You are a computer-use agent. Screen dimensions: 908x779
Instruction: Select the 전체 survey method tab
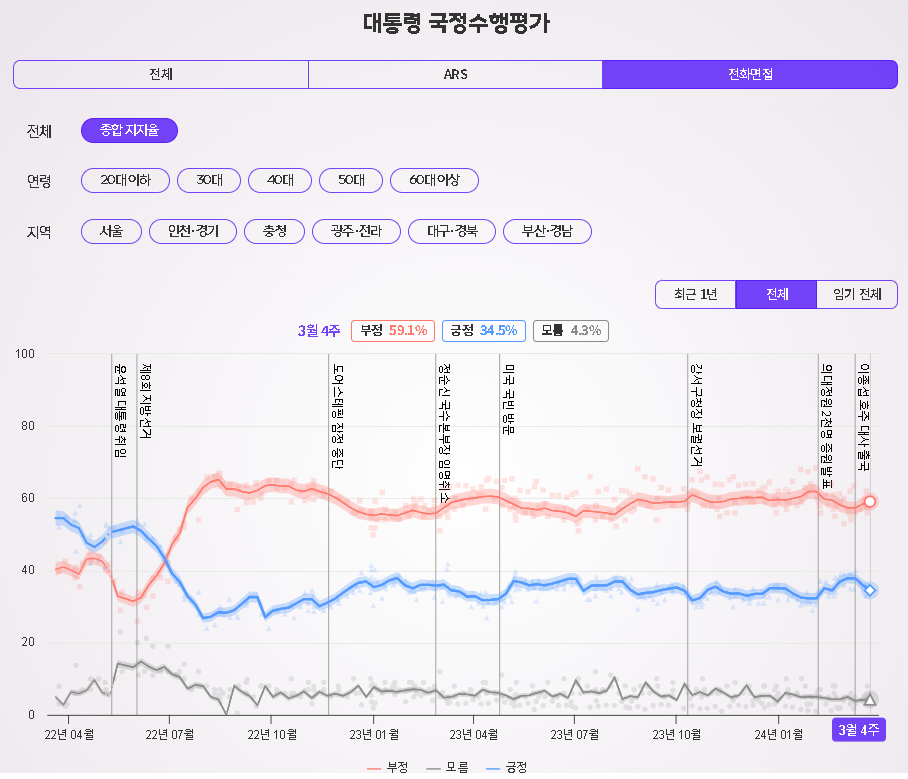click(x=160, y=74)
